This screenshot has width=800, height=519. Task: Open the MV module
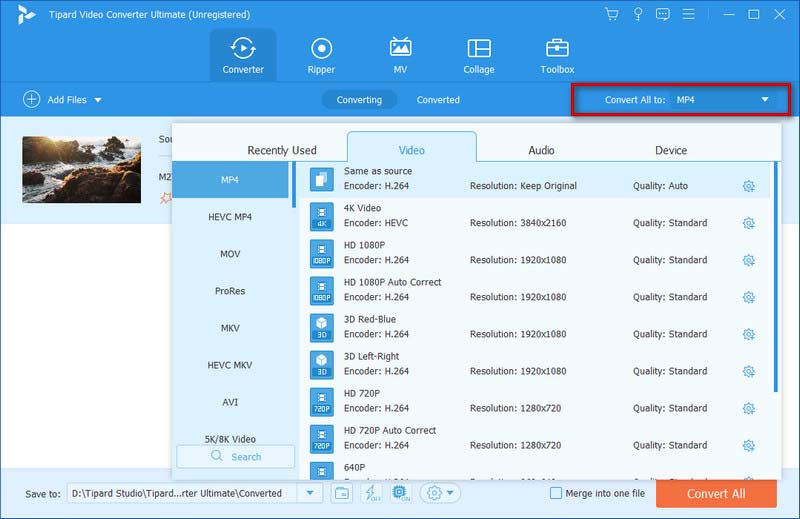pyautogui.click(x=400, y=55)
